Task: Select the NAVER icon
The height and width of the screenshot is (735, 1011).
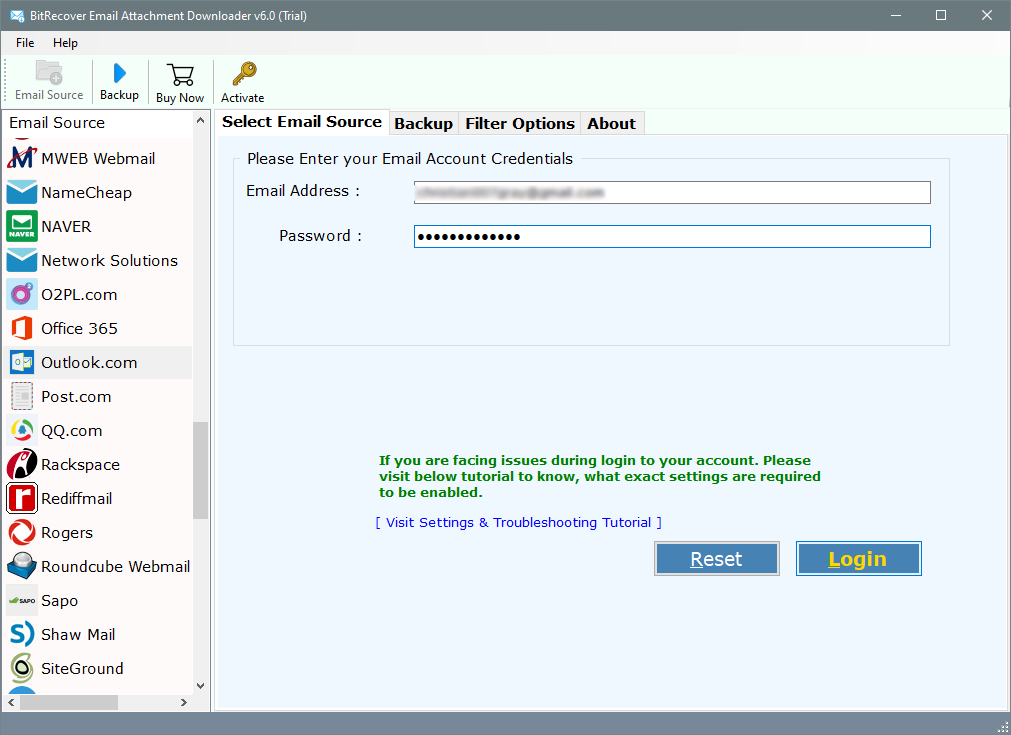Action: (22, 226)
